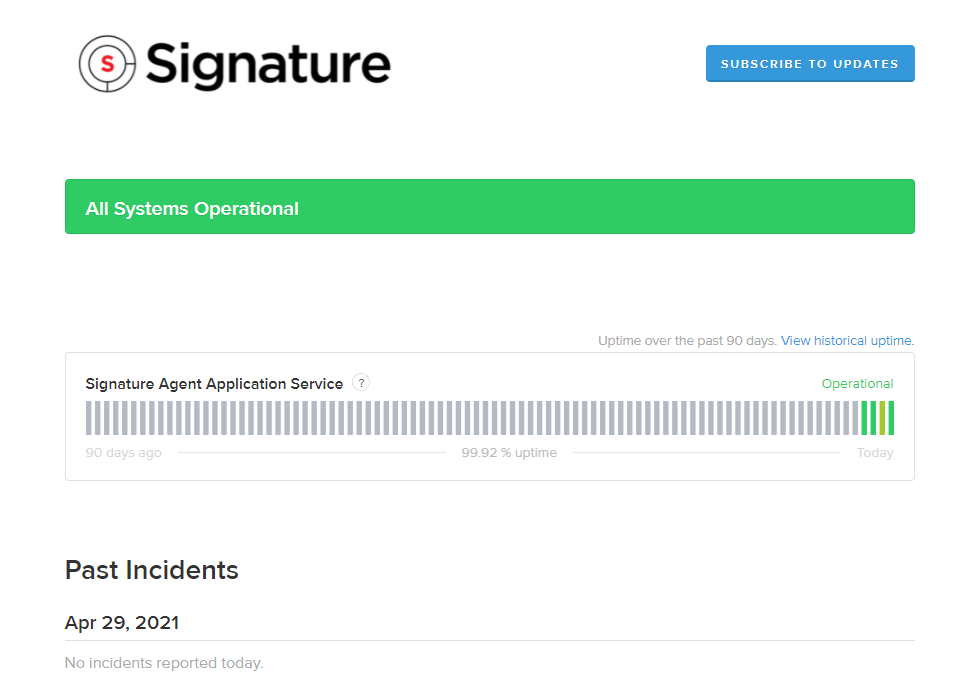Screen dimensions: 975x689
Task: Click the 99.92 % uptime text
Action: click(x=509, y=453)
